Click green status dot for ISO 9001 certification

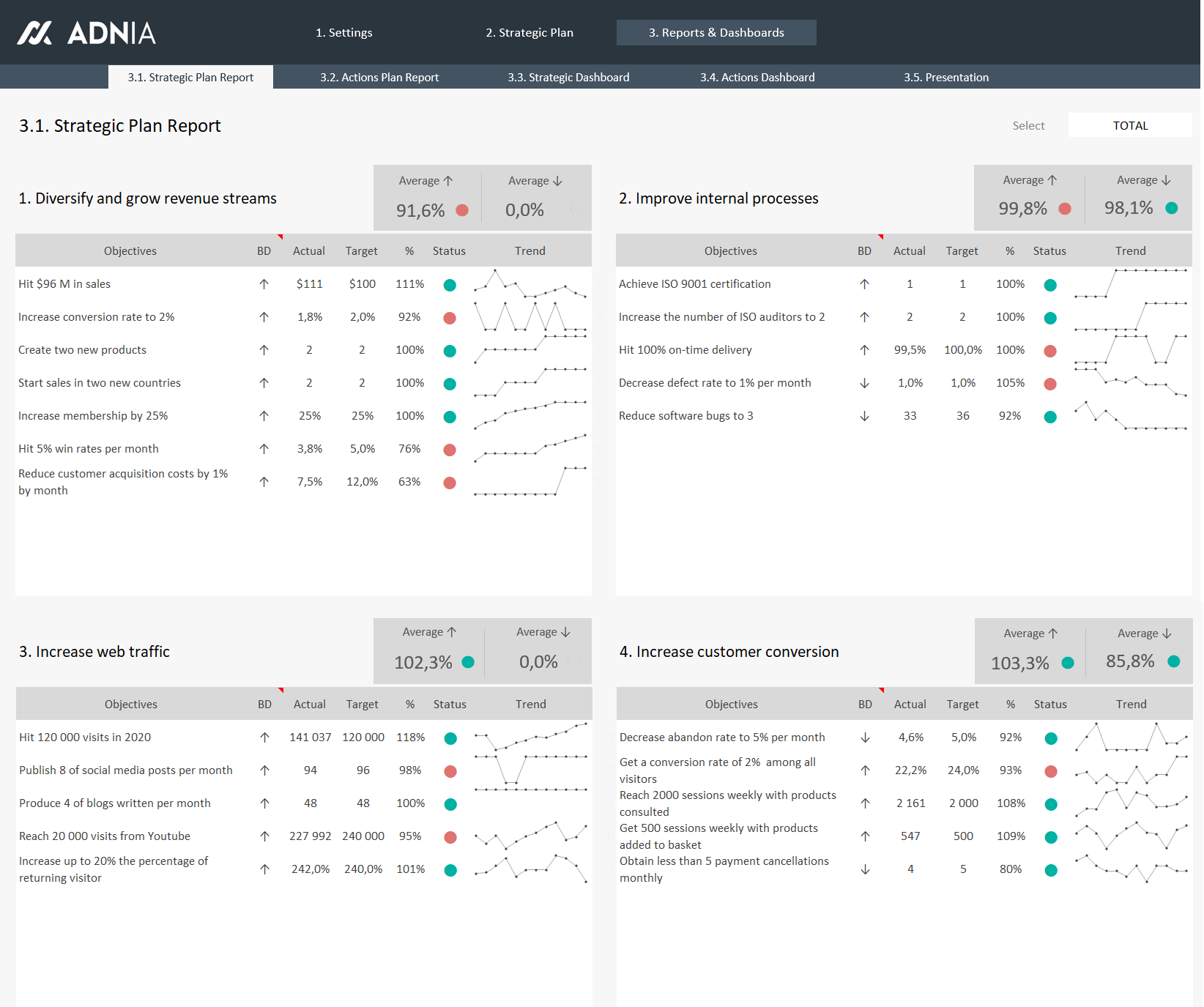1050,285
